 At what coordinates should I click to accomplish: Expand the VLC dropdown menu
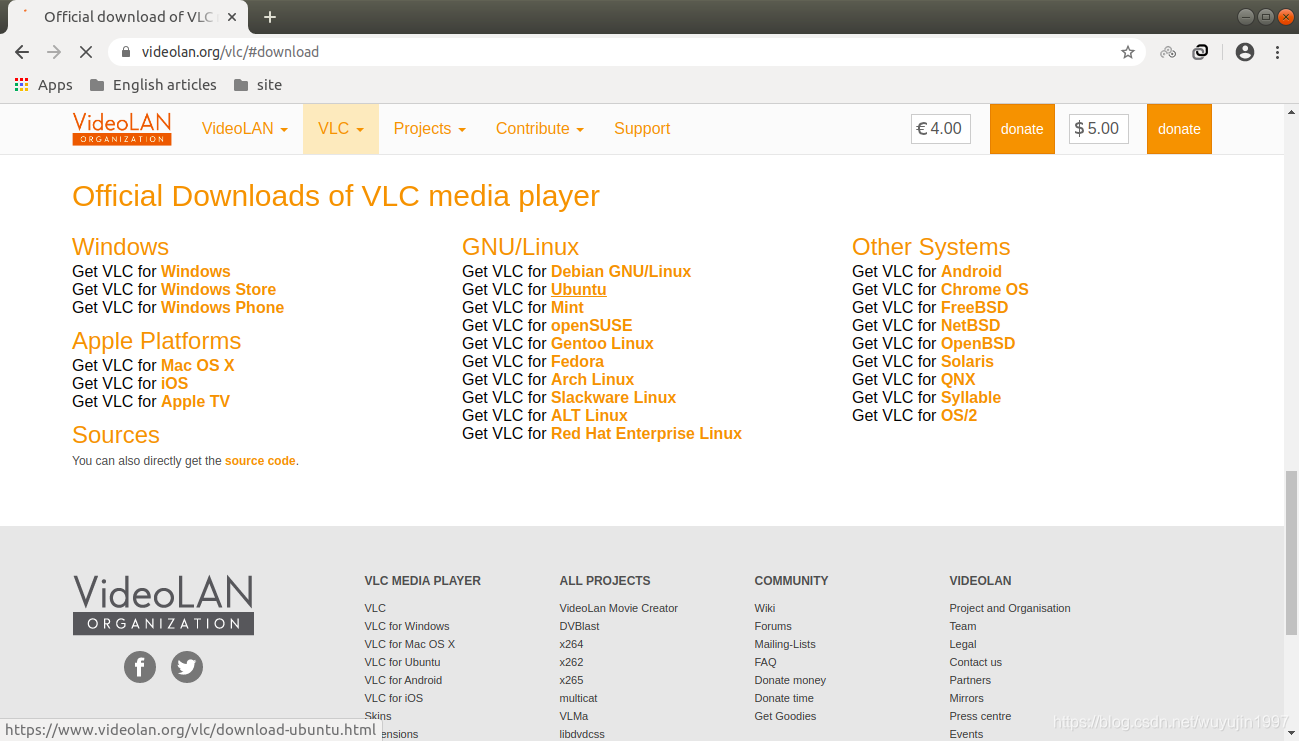pos(341,129)
